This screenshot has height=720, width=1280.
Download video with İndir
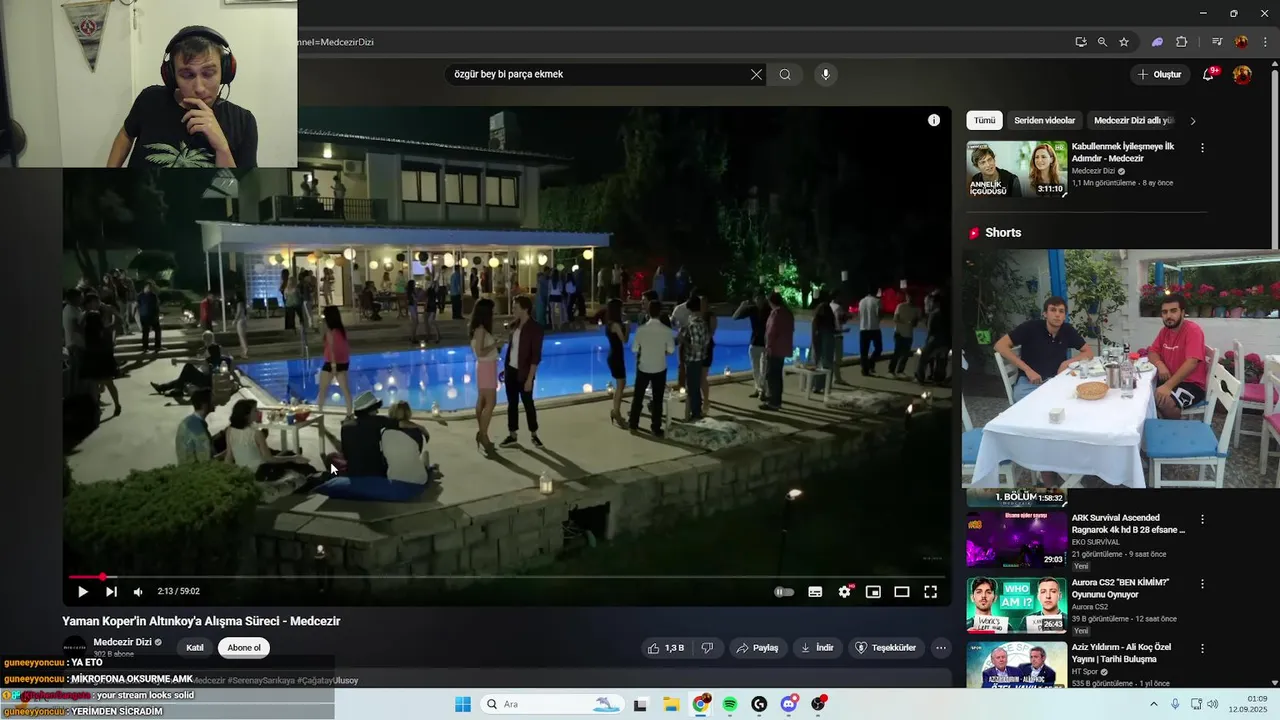[817, 648]
